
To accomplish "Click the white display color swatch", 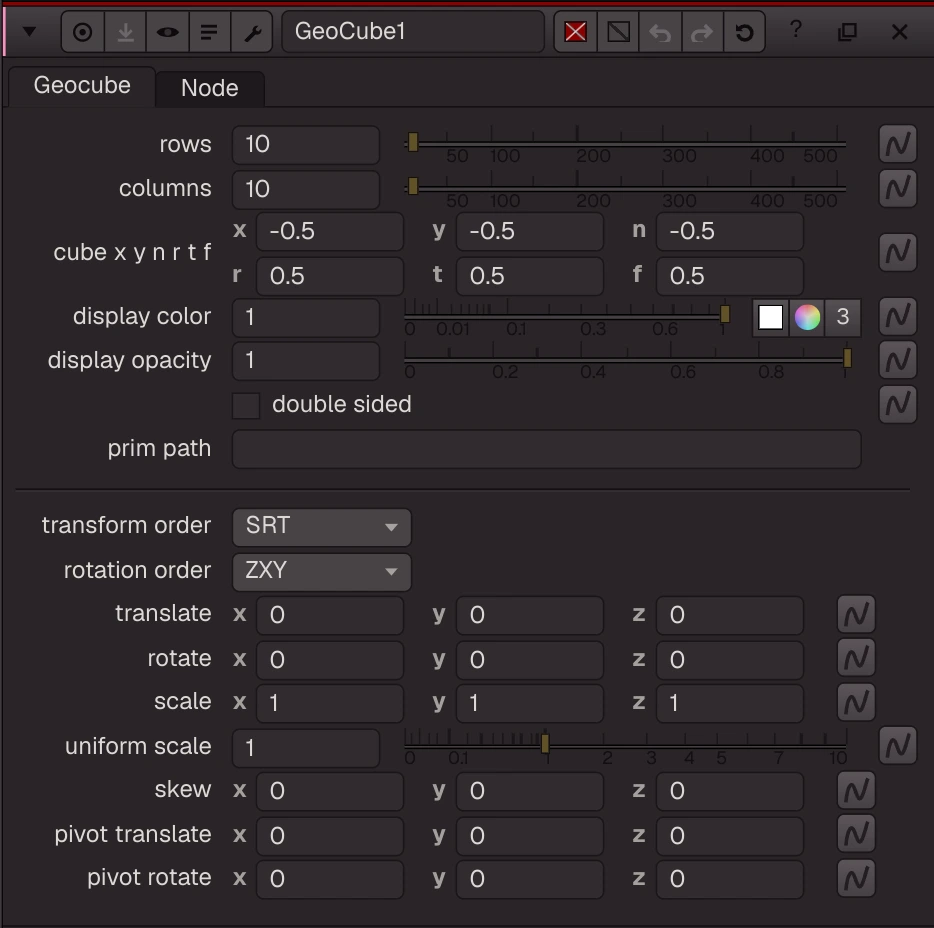I will click(x=770, y=317).
